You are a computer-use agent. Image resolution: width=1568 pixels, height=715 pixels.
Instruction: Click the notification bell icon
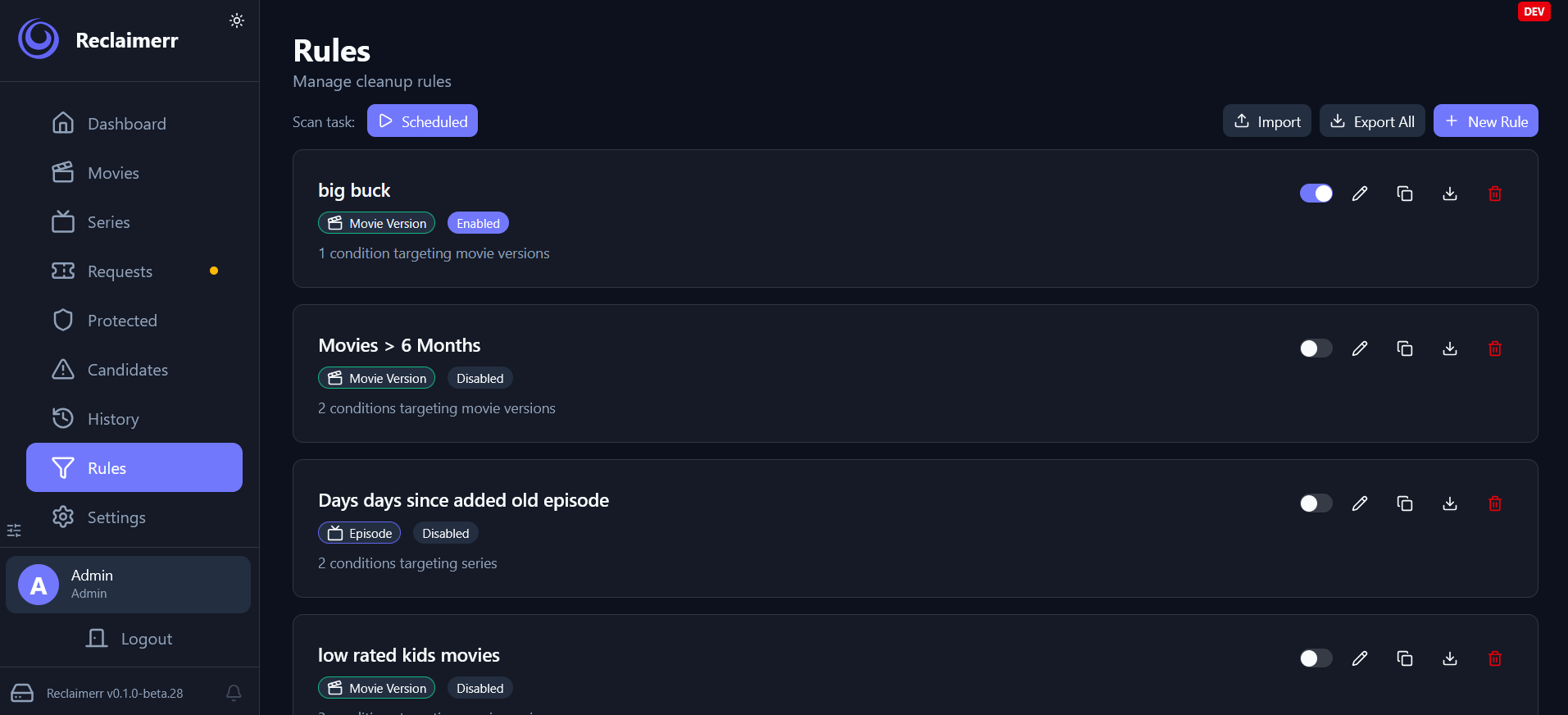tap(234, 693)
